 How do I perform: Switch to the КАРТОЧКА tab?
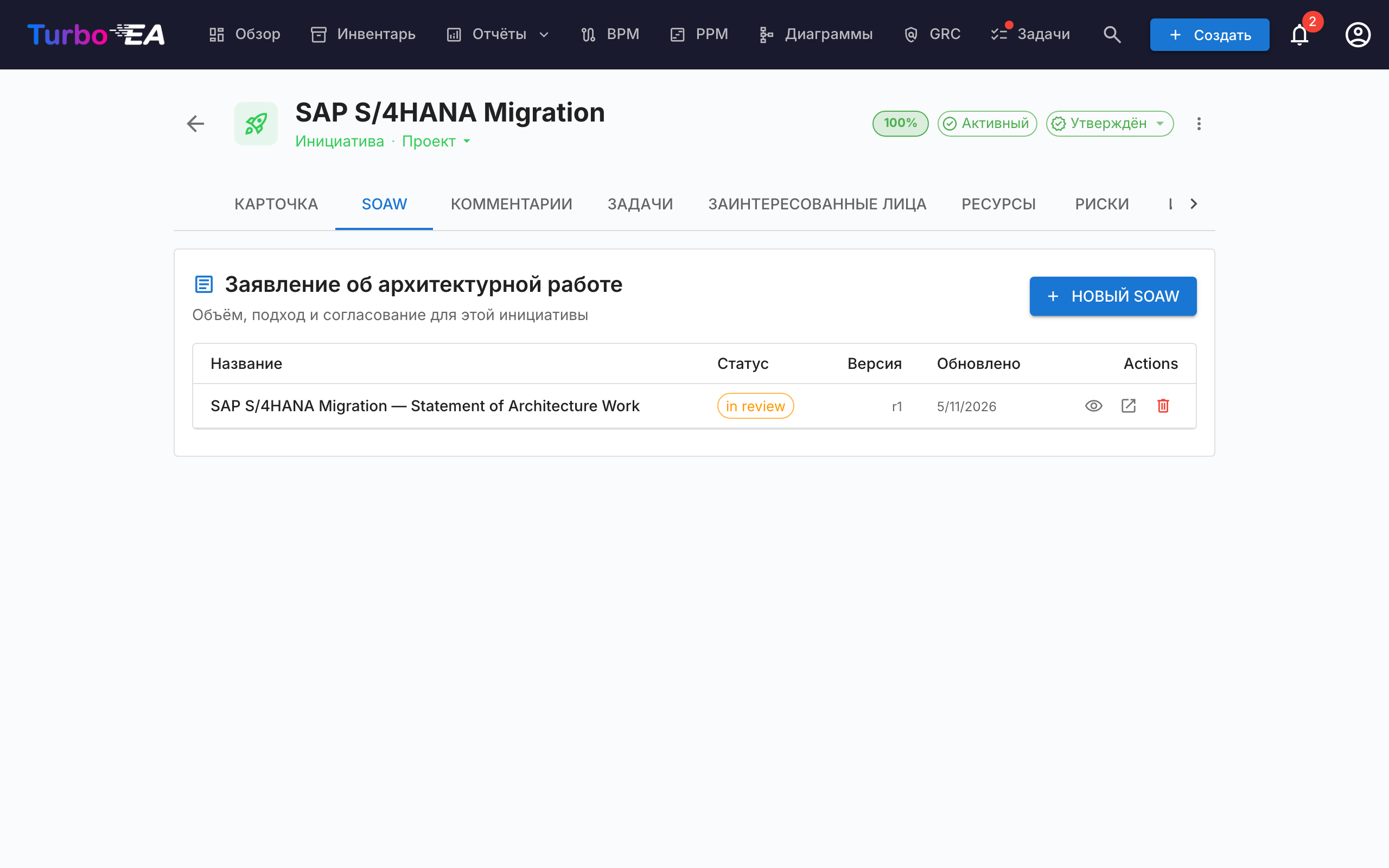[x=276, y=204]
